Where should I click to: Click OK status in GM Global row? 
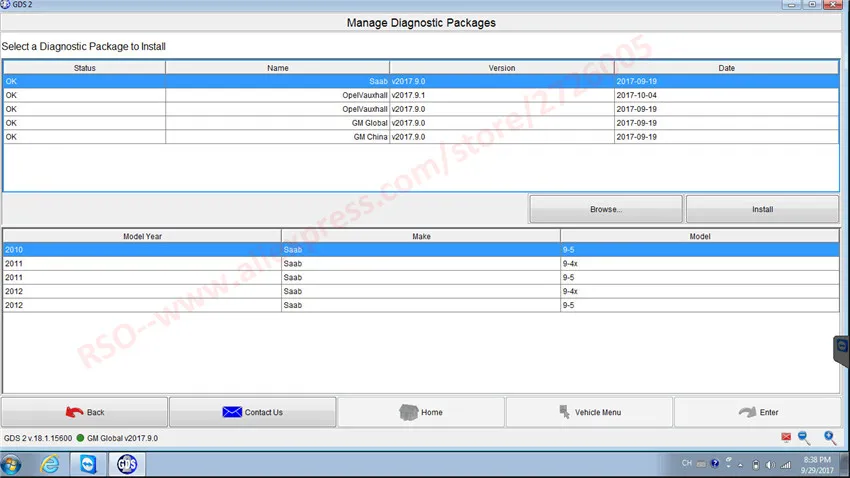pos(11,123)
